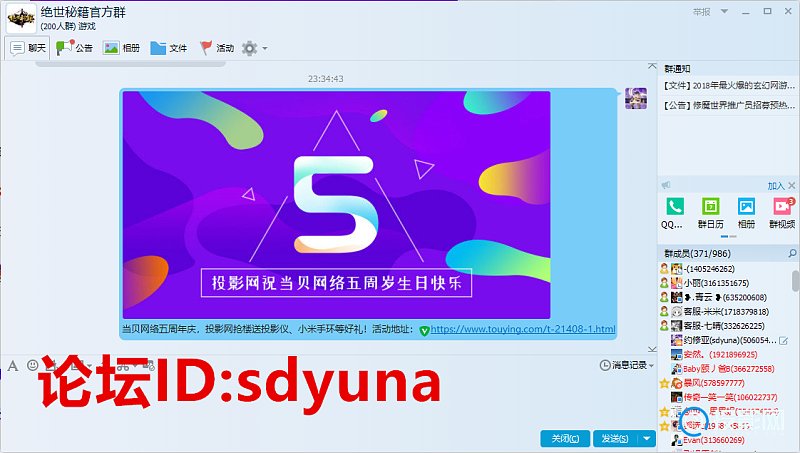Switch to the 相册 album tab
This screenshot has width=800, height=453.
pos(121,48)
